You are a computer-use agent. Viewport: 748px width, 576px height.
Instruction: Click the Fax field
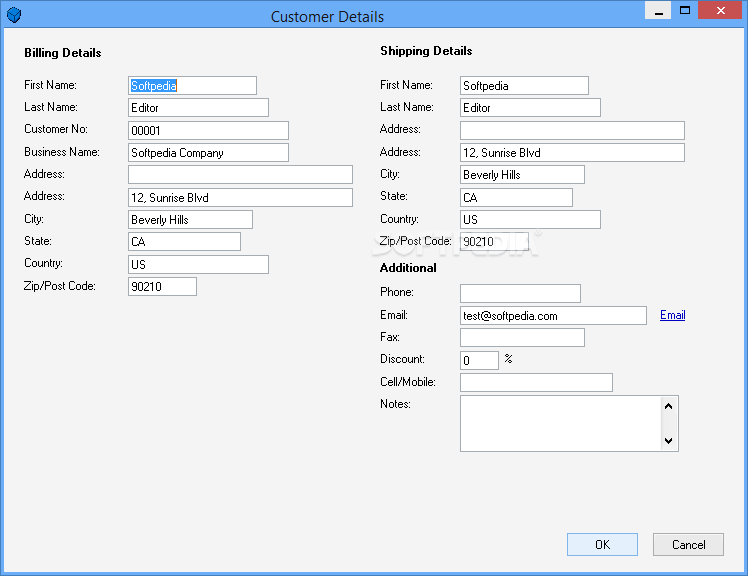coord(522,337)
